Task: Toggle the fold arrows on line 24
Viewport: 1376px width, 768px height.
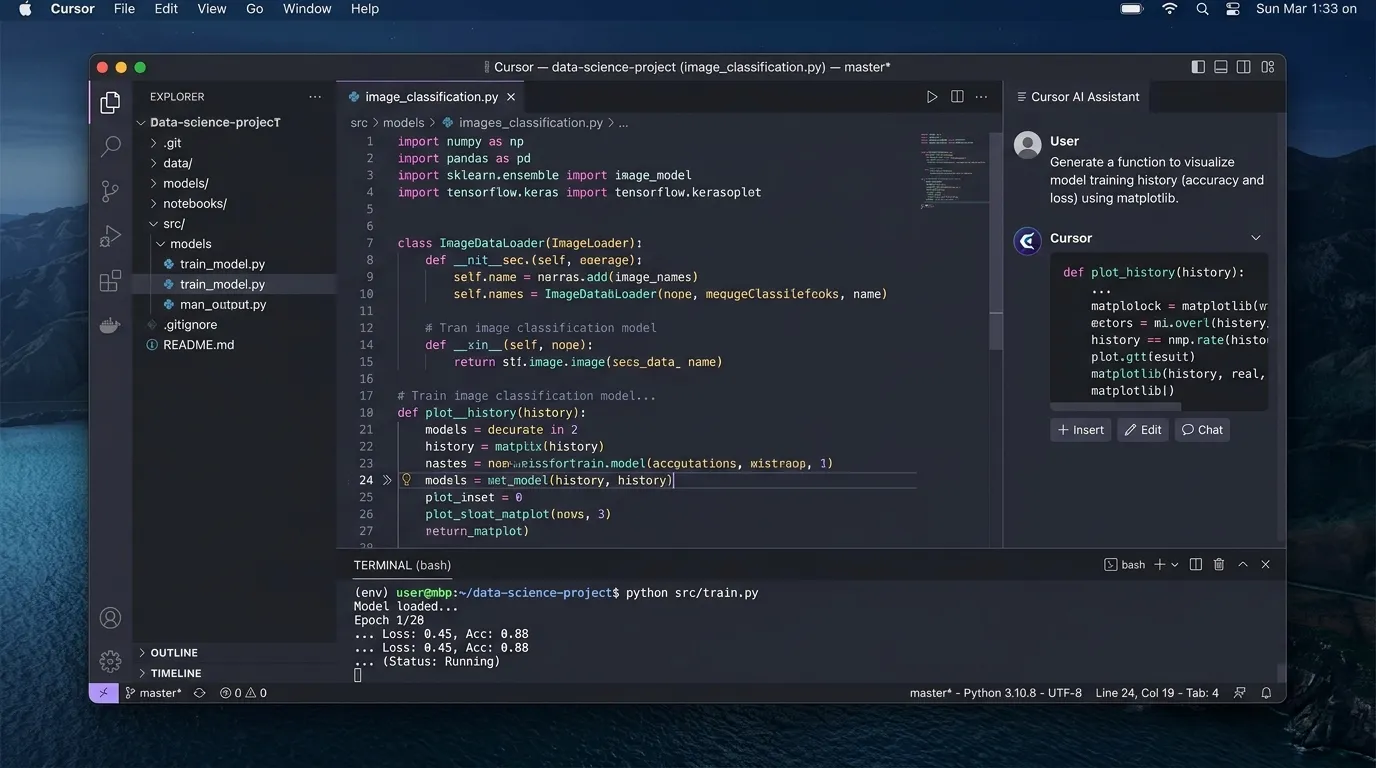Action: [388, 480]
